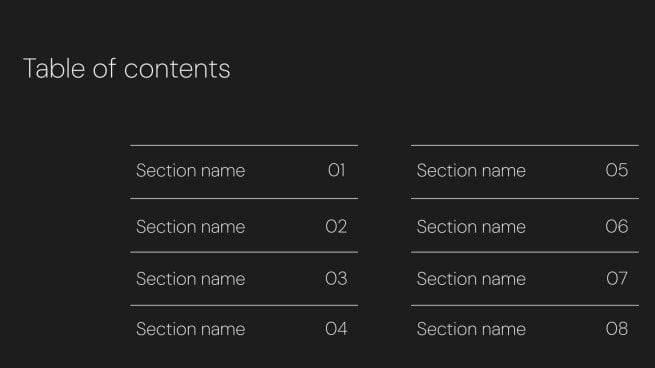Click Section name beside number 02
Viewport: 655px width, 368px height.
(x=190, y=227)
